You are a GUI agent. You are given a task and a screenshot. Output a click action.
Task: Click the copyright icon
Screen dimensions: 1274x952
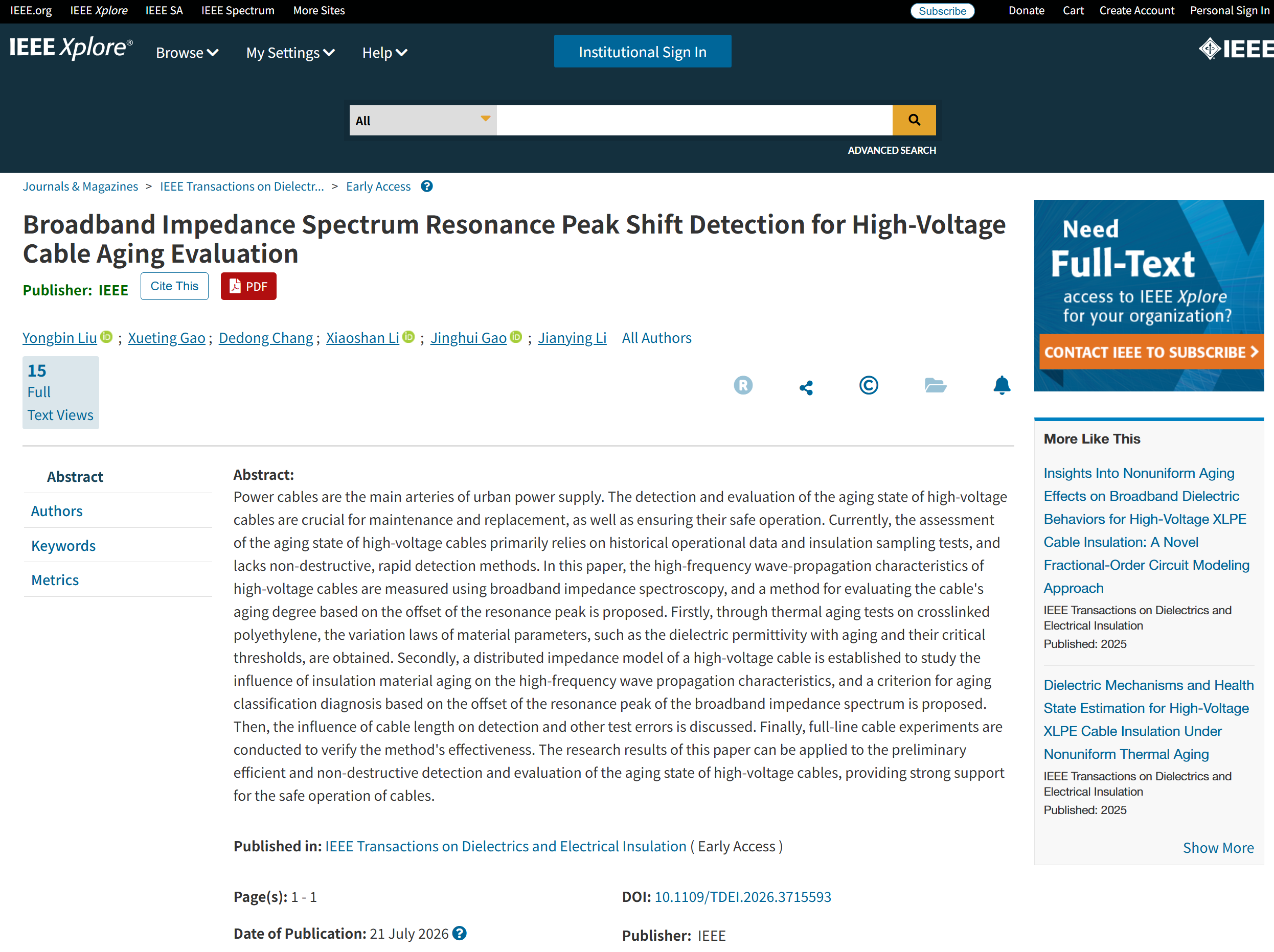click(869, 385)
